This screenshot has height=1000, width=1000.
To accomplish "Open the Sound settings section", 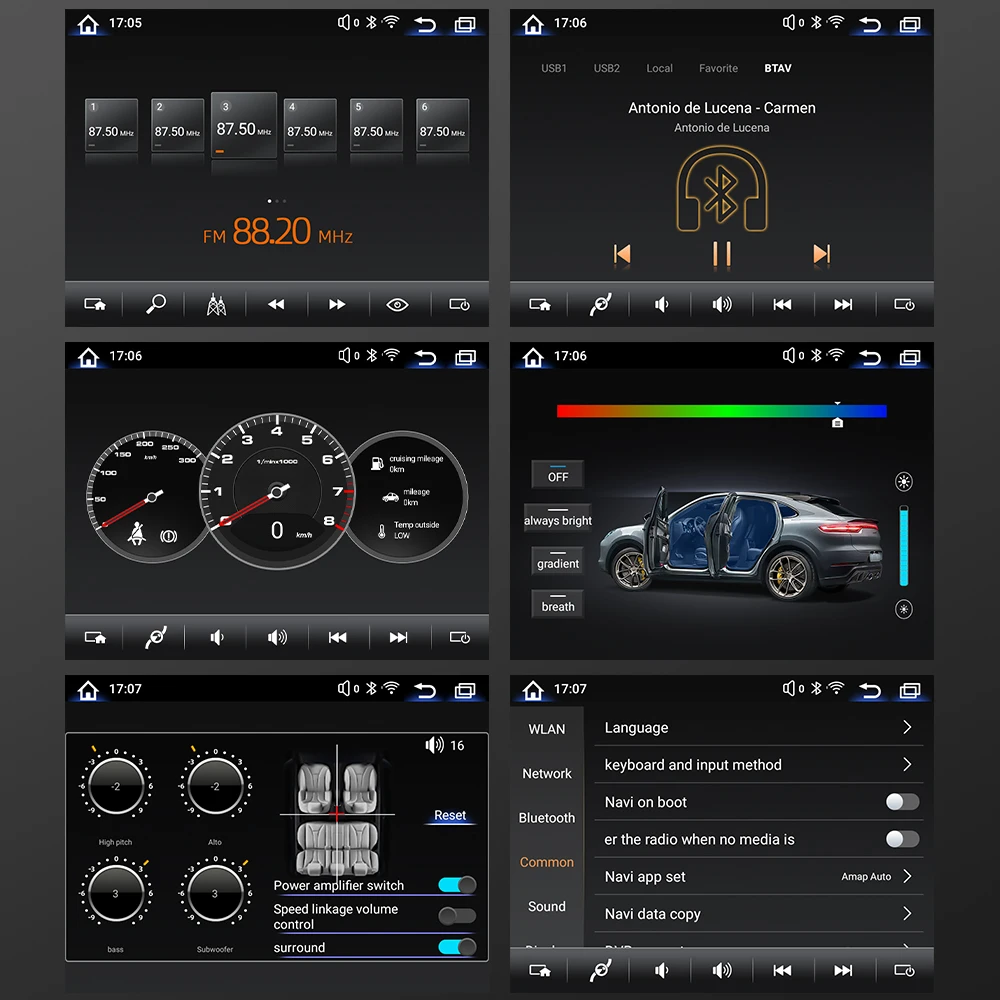I will [547, 906].
